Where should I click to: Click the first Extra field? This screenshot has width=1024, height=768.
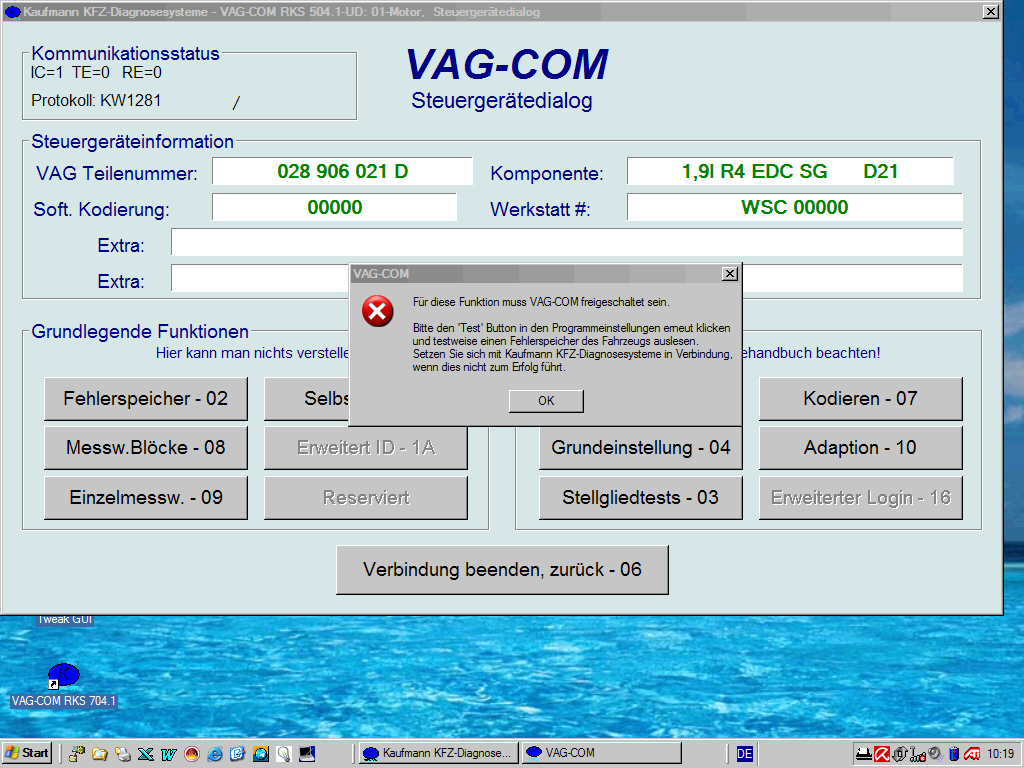tap(566, 242)
